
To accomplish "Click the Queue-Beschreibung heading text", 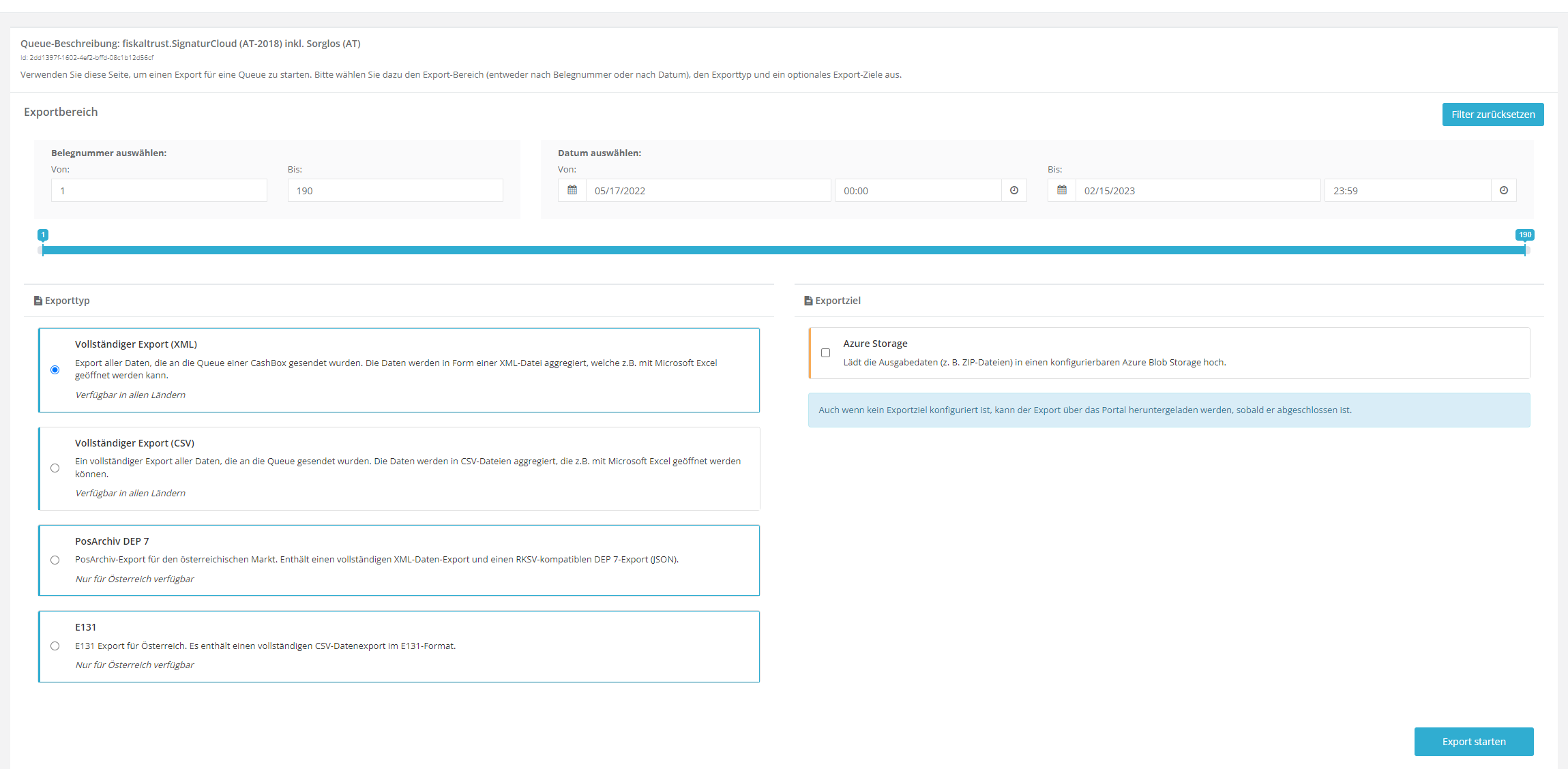I will tap(190, 44).
